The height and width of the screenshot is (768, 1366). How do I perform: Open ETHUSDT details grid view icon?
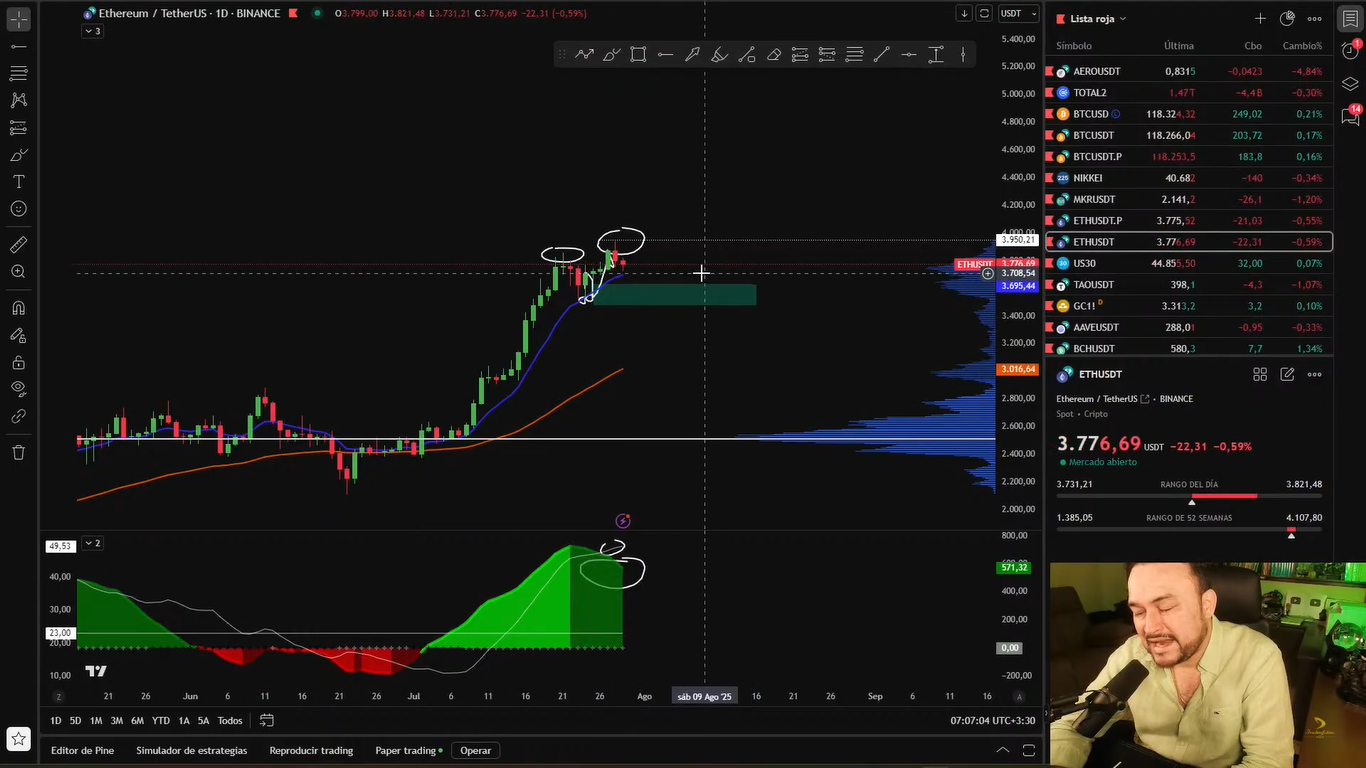pyautogui.click(x=1260, y=374)
